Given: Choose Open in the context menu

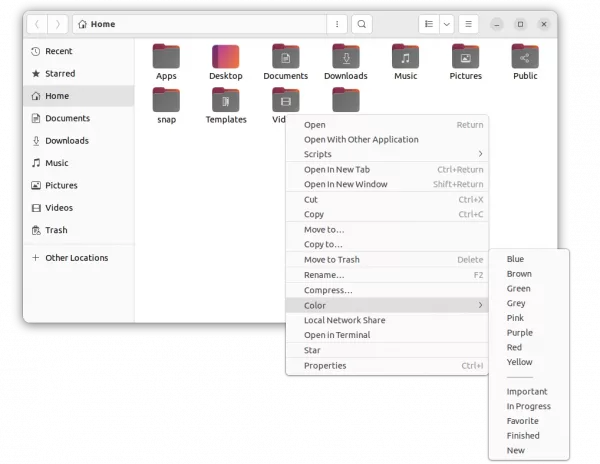Looking at the screenshot, I should (x=387, y=125).
